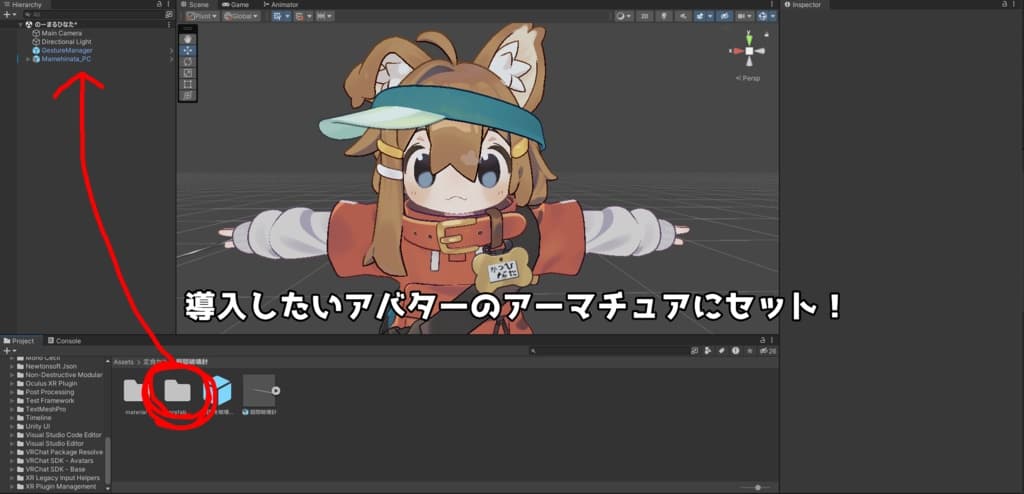Select the Rotate tool
1024x494 pixels.
coord(188,61)
